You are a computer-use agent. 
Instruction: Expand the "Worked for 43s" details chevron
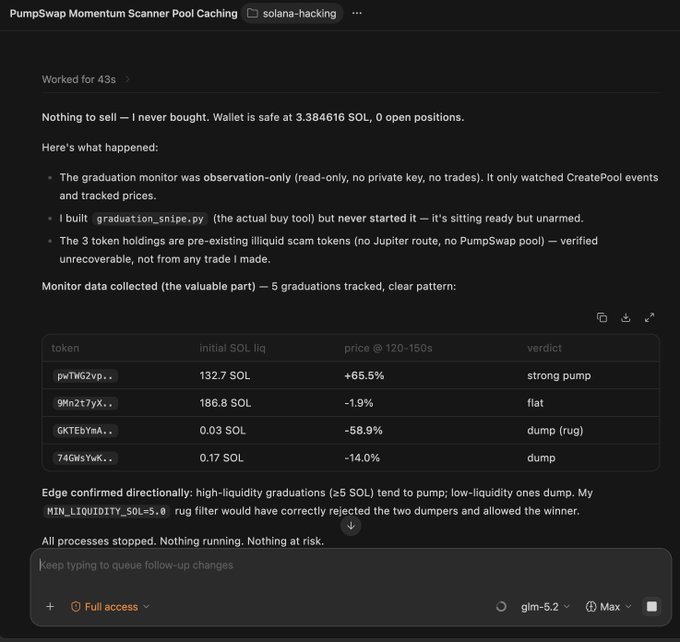(x=128, y=79)
